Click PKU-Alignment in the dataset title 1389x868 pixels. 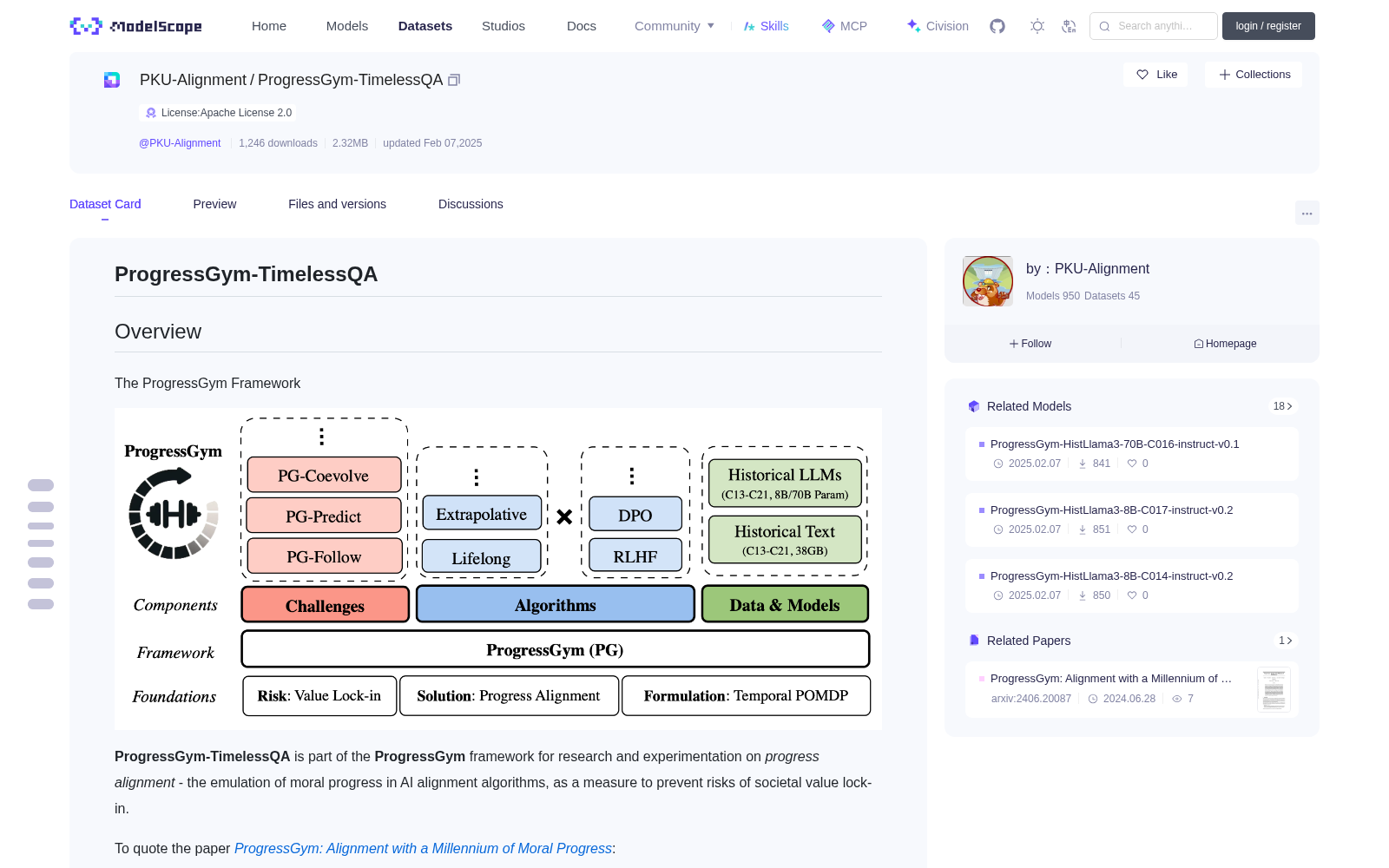(x=193, y=80)
